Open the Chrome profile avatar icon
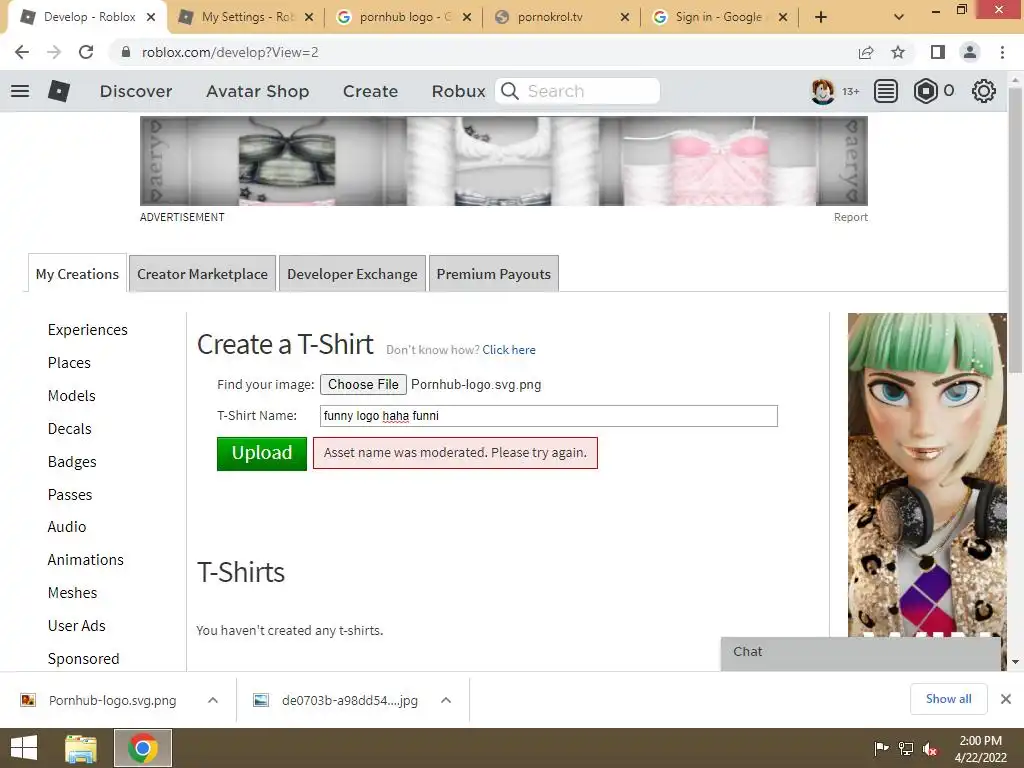 (x=970, y=52)
